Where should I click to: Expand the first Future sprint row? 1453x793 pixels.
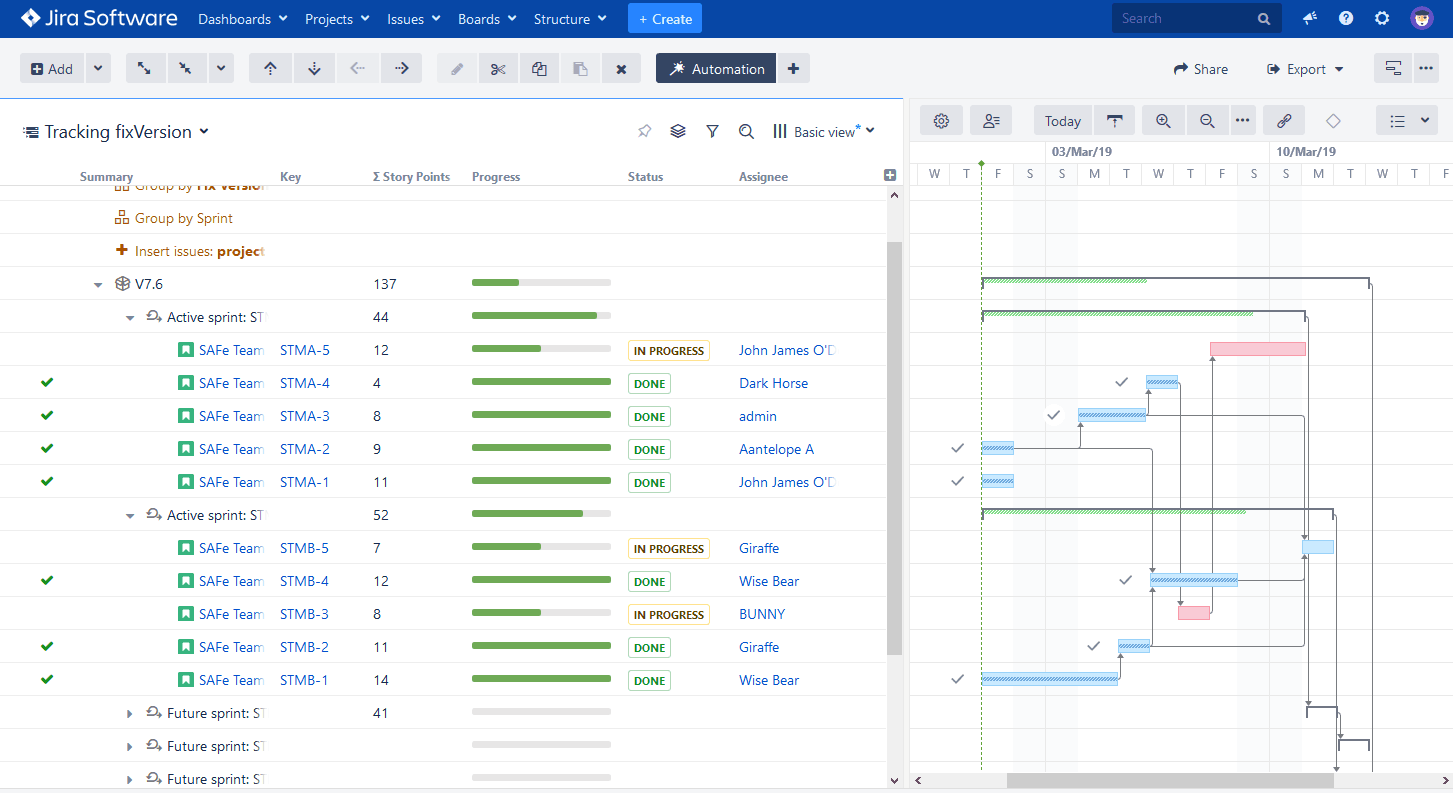pyautogui.click(x=130, y=714)
